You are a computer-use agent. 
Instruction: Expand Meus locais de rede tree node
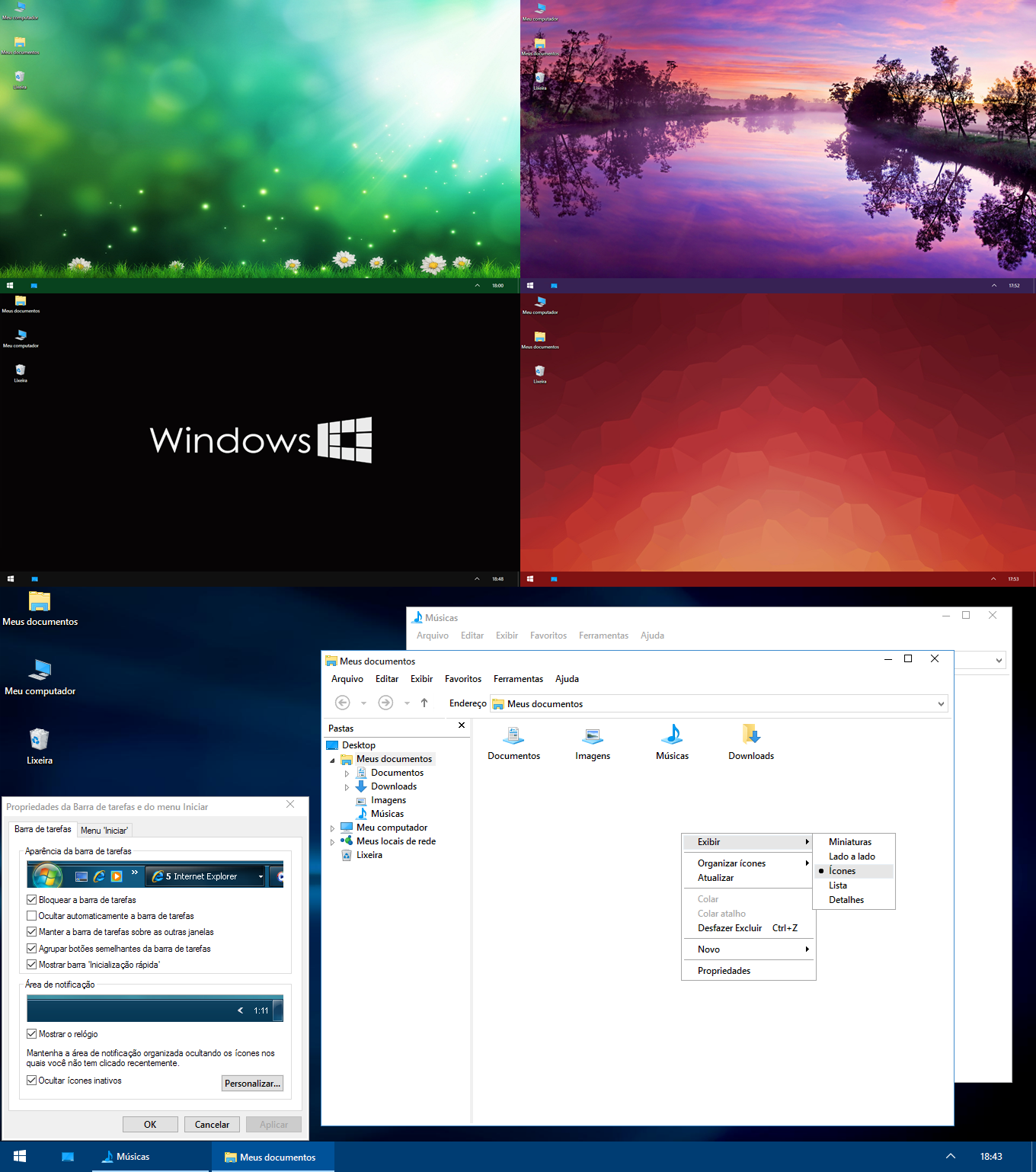coord(332,842)
